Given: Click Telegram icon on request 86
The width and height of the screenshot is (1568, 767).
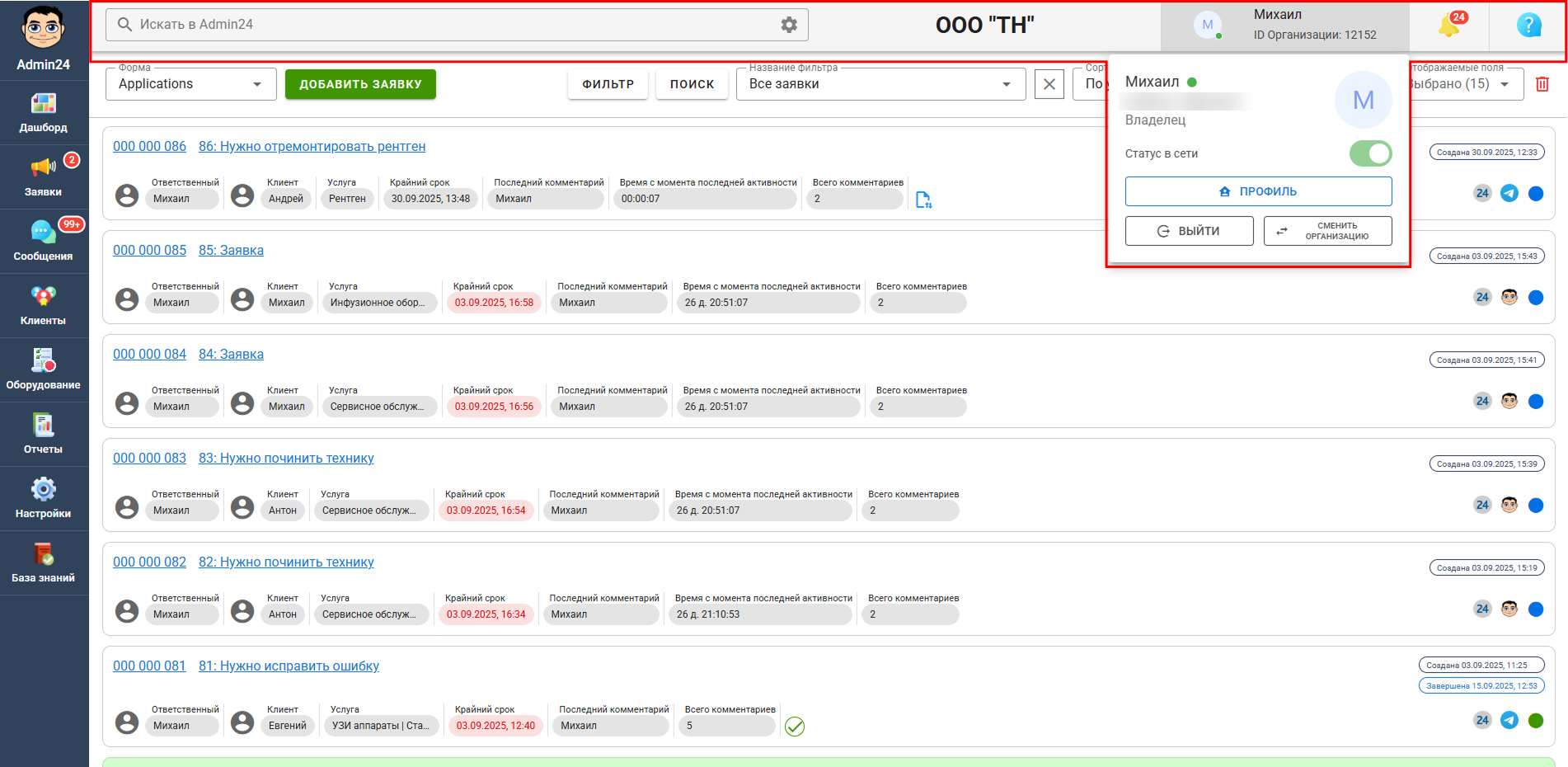Looking at the screenshot, I should click(x=1509, y=194).
